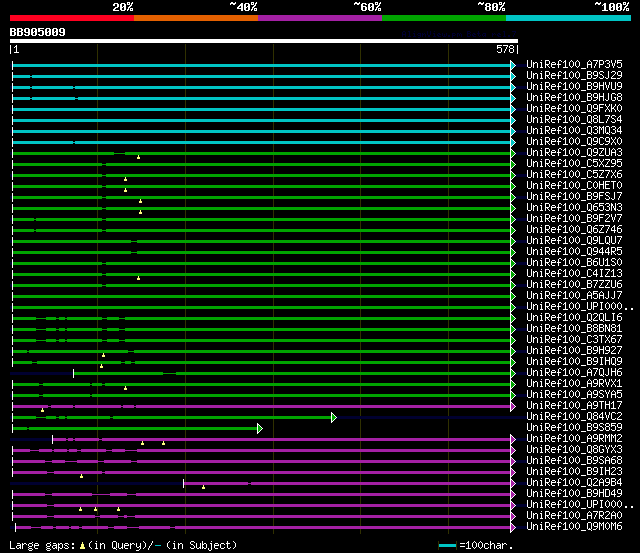
Task: Select the UniRef100_B9S859 label
Action: (x=574, y=428)
